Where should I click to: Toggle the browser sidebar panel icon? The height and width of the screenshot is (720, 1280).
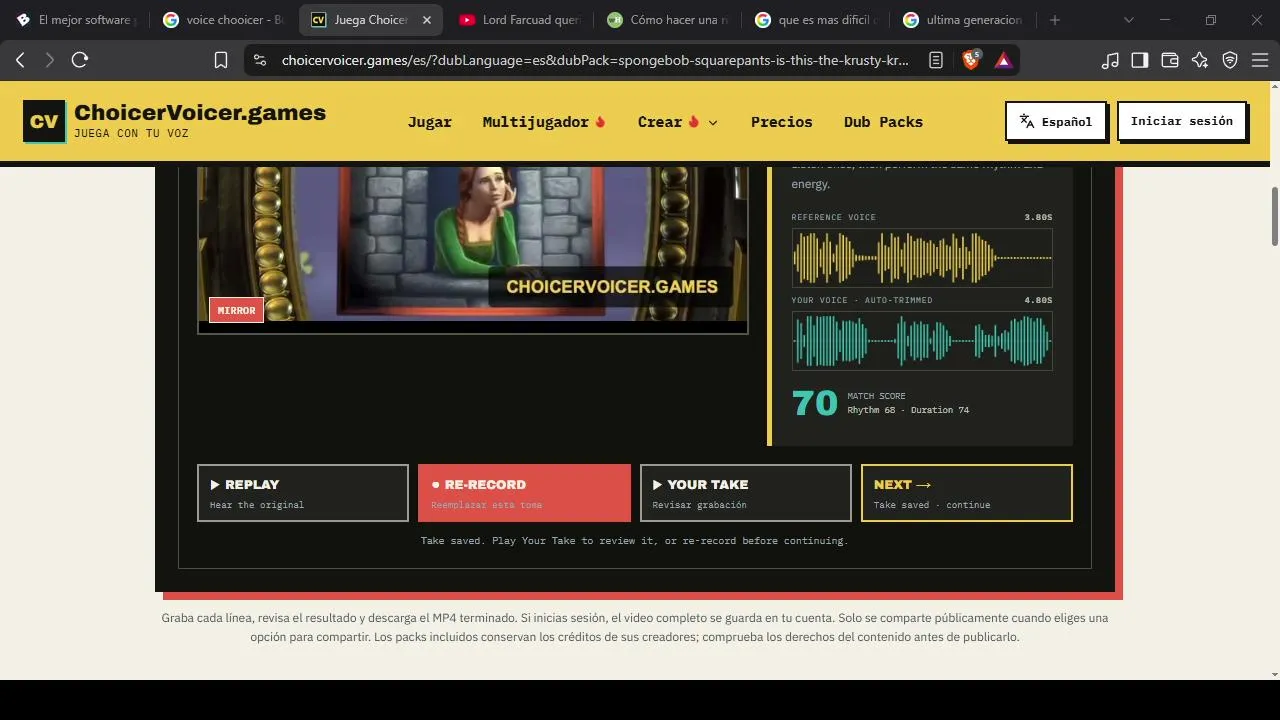click(1139, 60)
